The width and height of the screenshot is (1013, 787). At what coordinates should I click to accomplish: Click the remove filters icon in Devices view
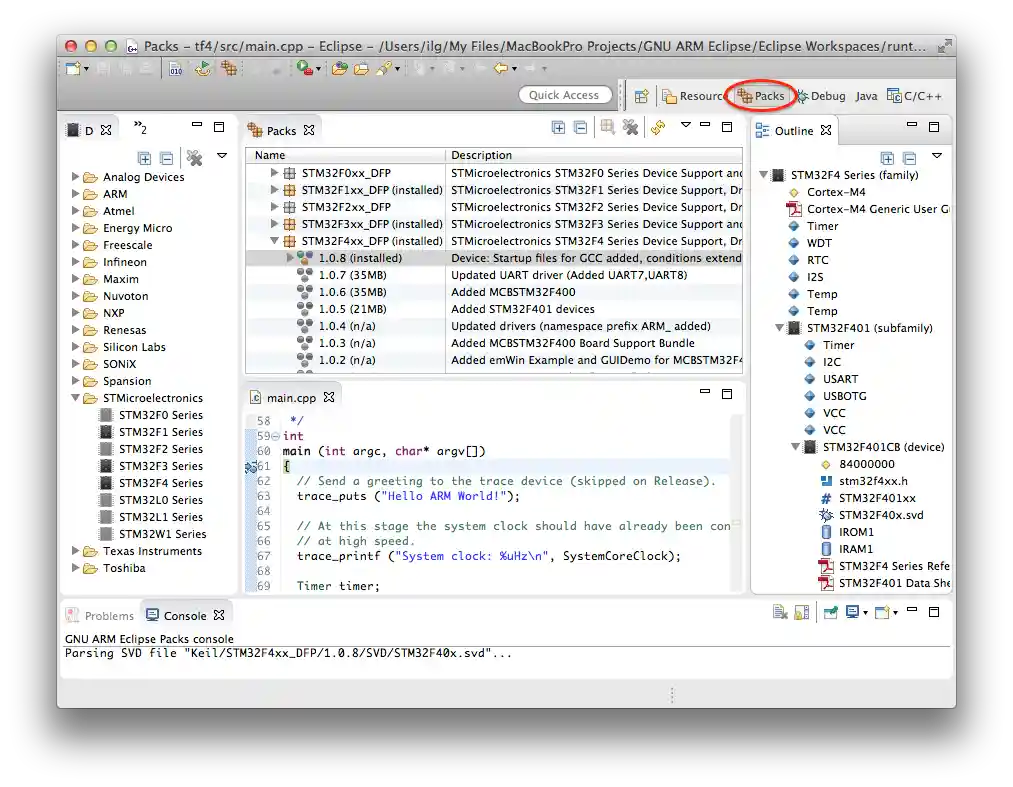click(x=194, y=158)
